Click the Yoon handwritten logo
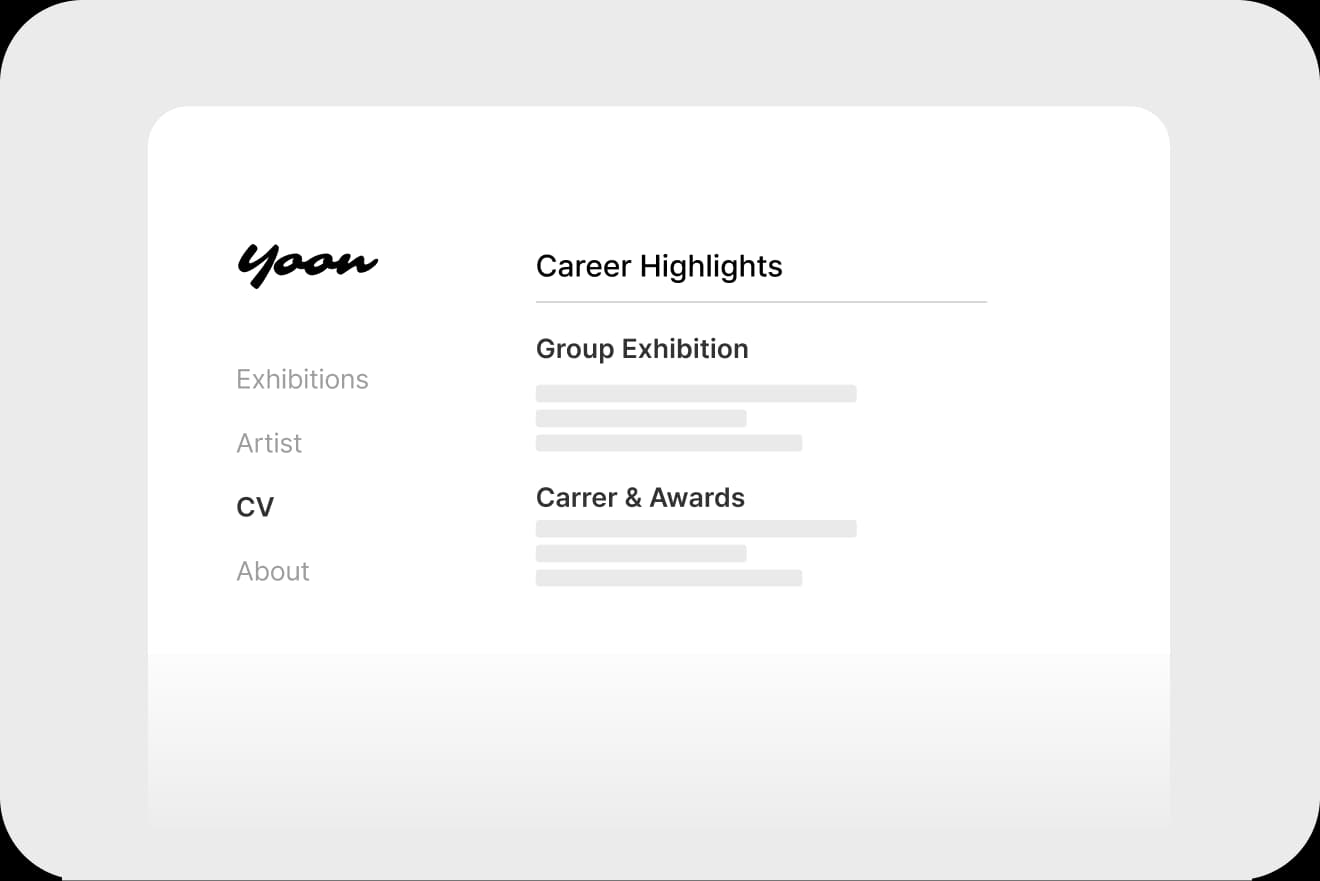Image resolution: width=1320 pixels, height=881 pixels. pos(306,265)
